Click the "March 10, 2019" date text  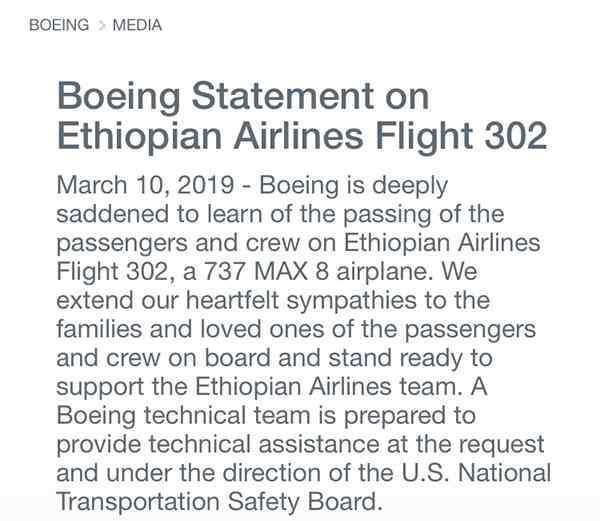145,186
